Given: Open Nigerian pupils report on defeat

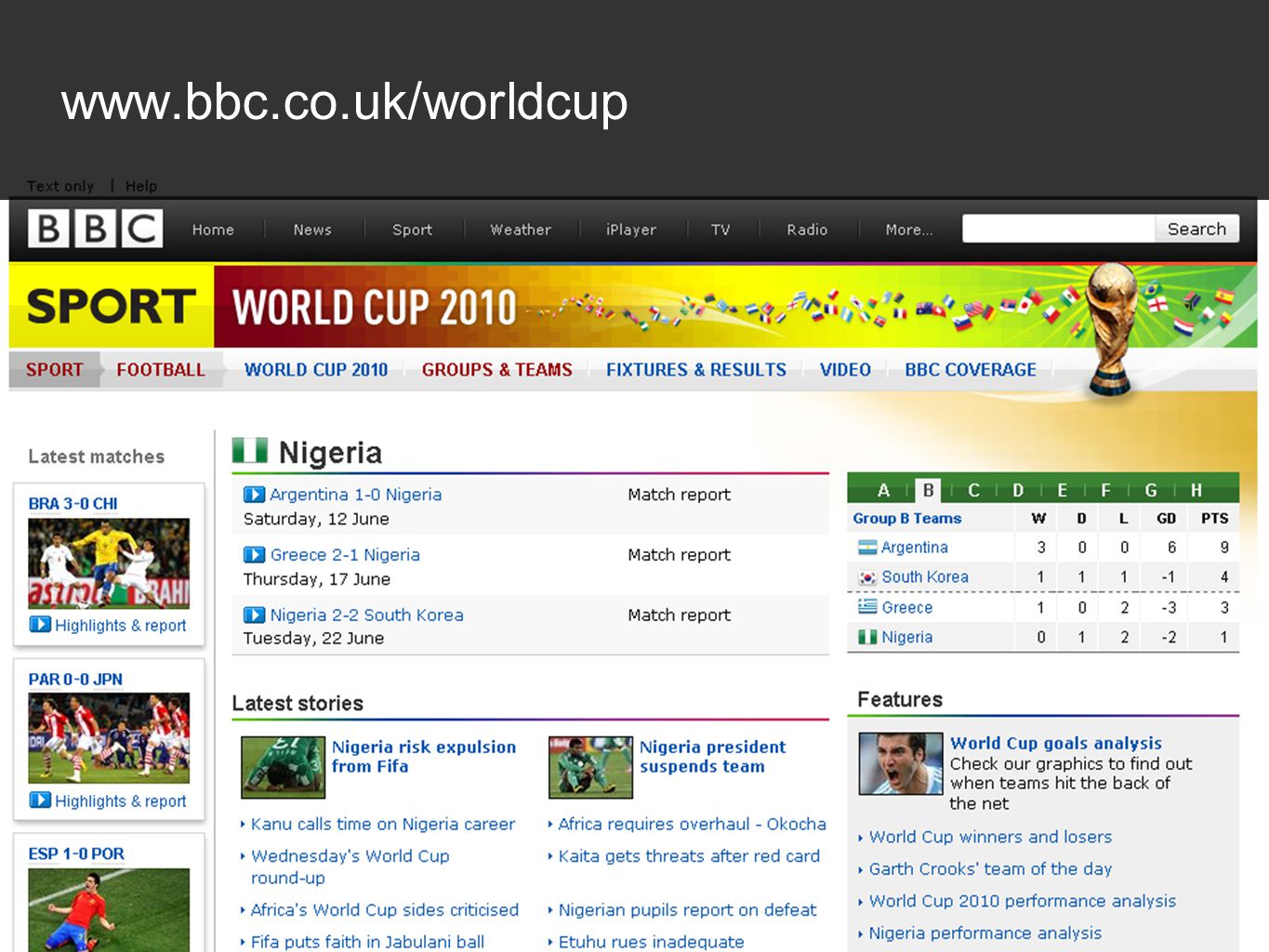Looking at the screenshot, I should [687, 910].
